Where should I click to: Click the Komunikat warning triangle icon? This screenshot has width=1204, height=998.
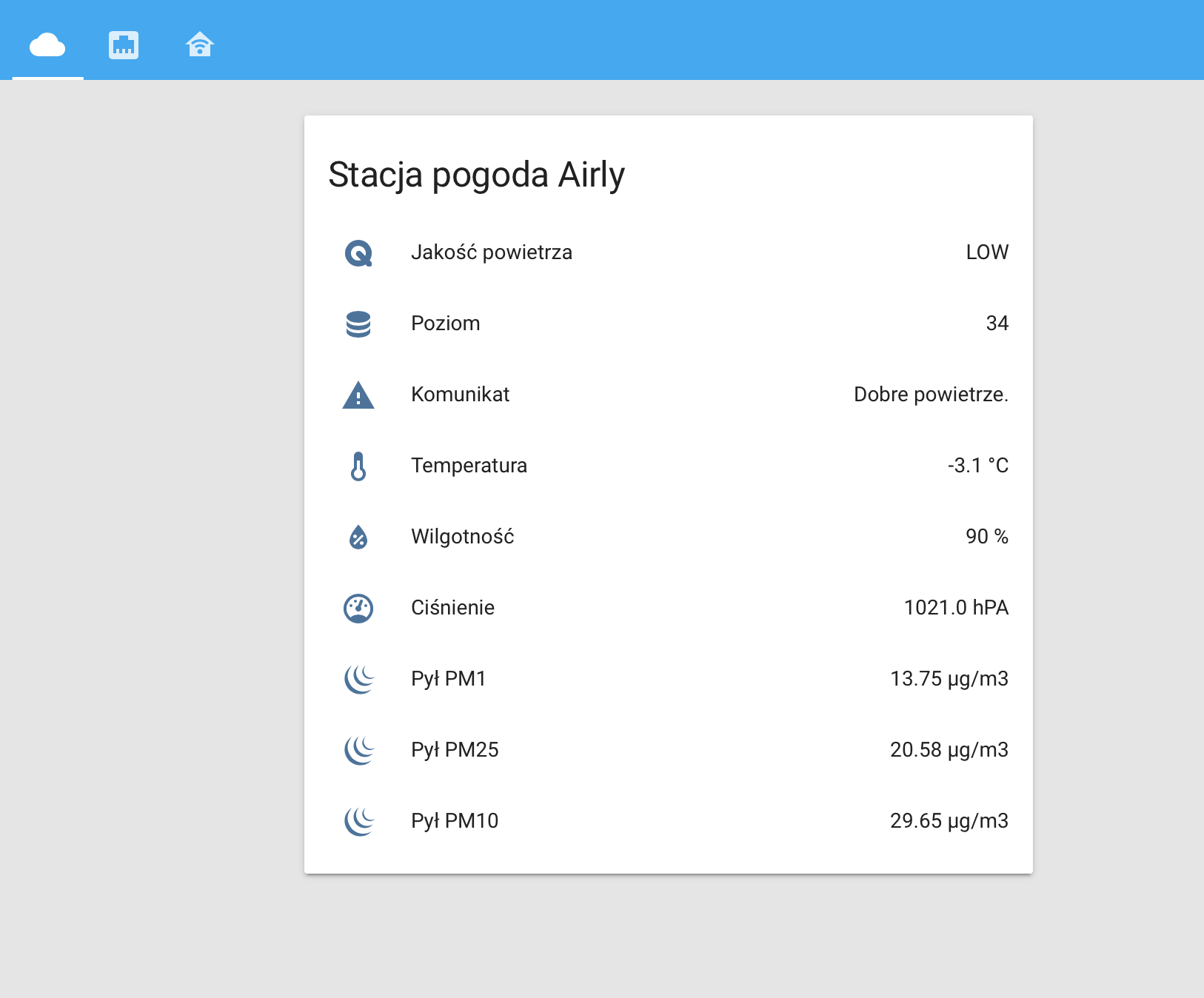358,395
